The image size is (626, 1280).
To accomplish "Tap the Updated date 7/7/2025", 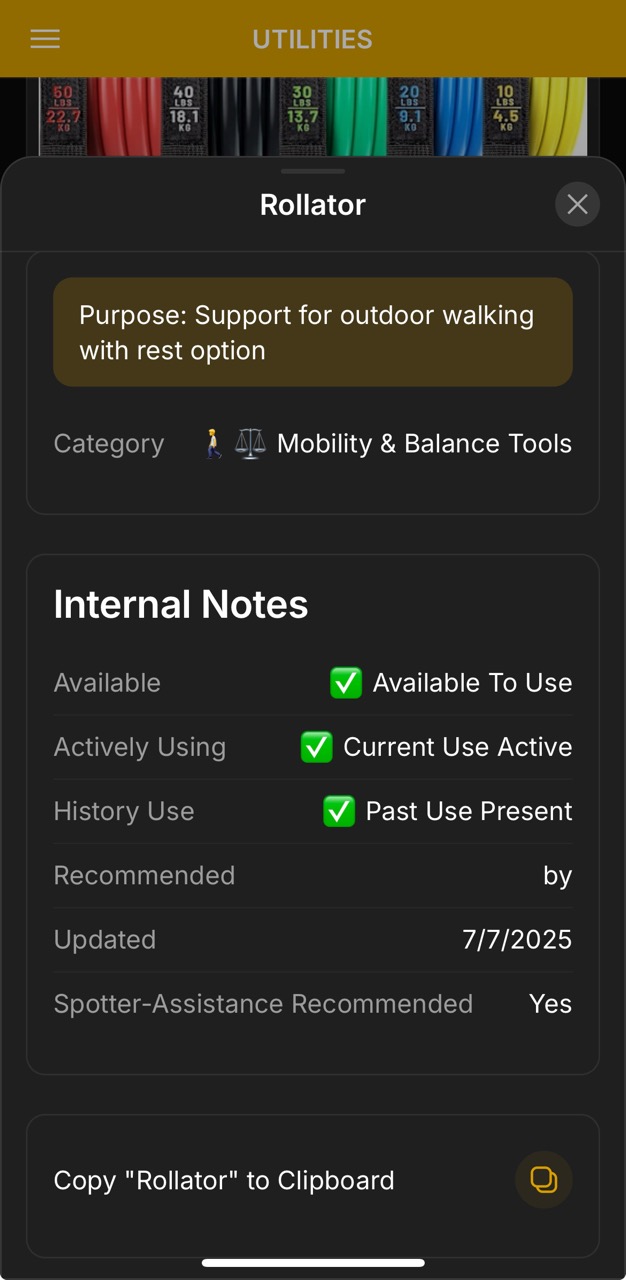I will [x=517, y=939].
